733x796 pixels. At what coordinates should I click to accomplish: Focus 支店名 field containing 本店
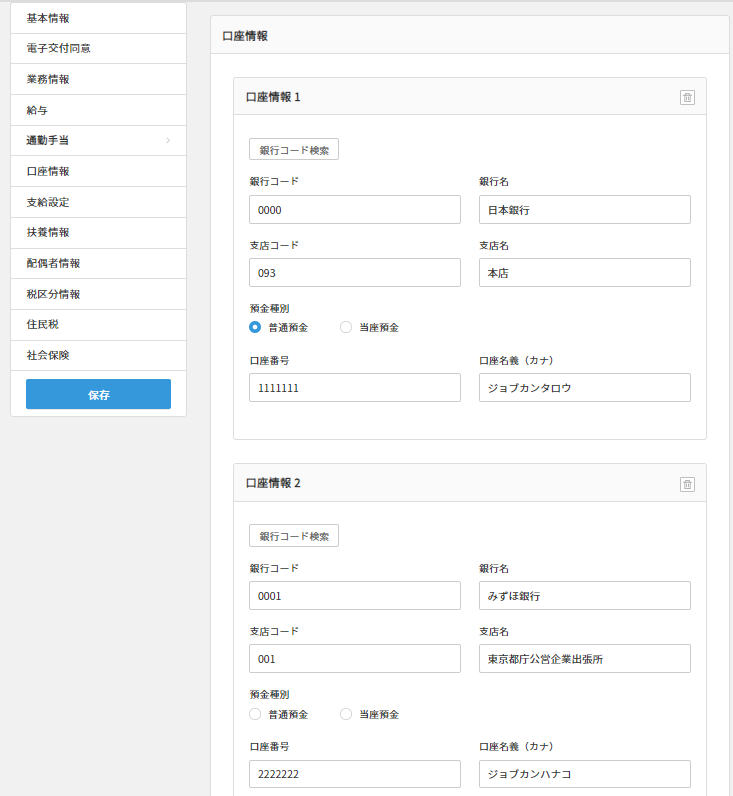585,273
